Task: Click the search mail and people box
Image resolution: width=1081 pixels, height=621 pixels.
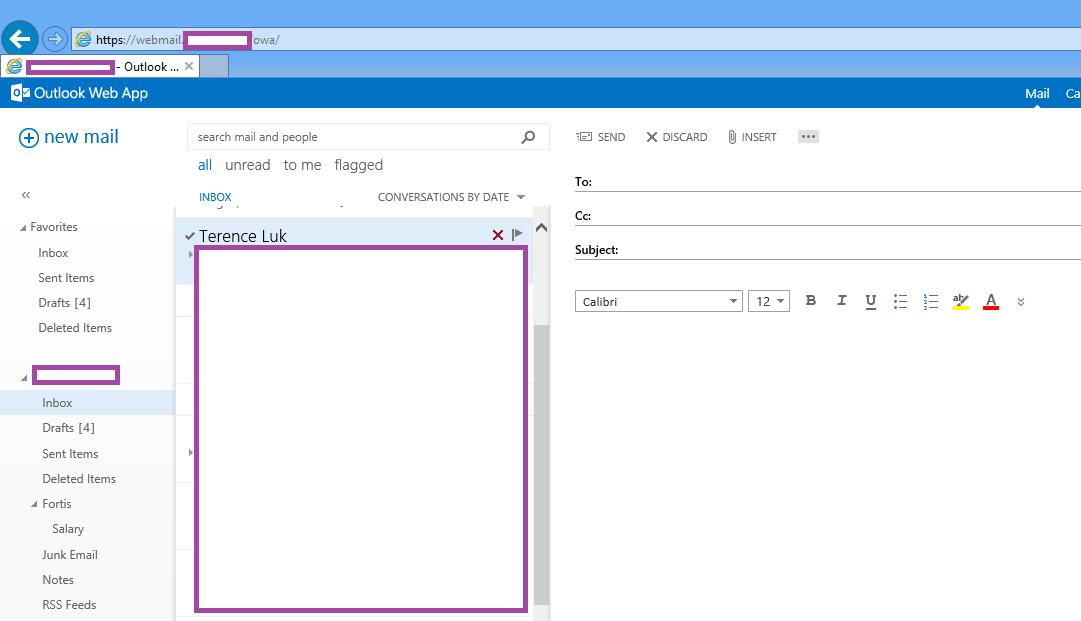Action: (368, 137)
